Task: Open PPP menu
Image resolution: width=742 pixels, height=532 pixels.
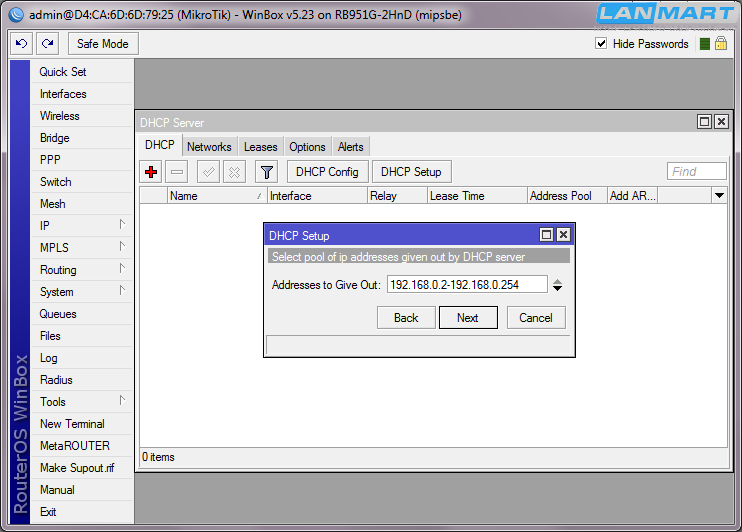Action: tap(81, 160)
